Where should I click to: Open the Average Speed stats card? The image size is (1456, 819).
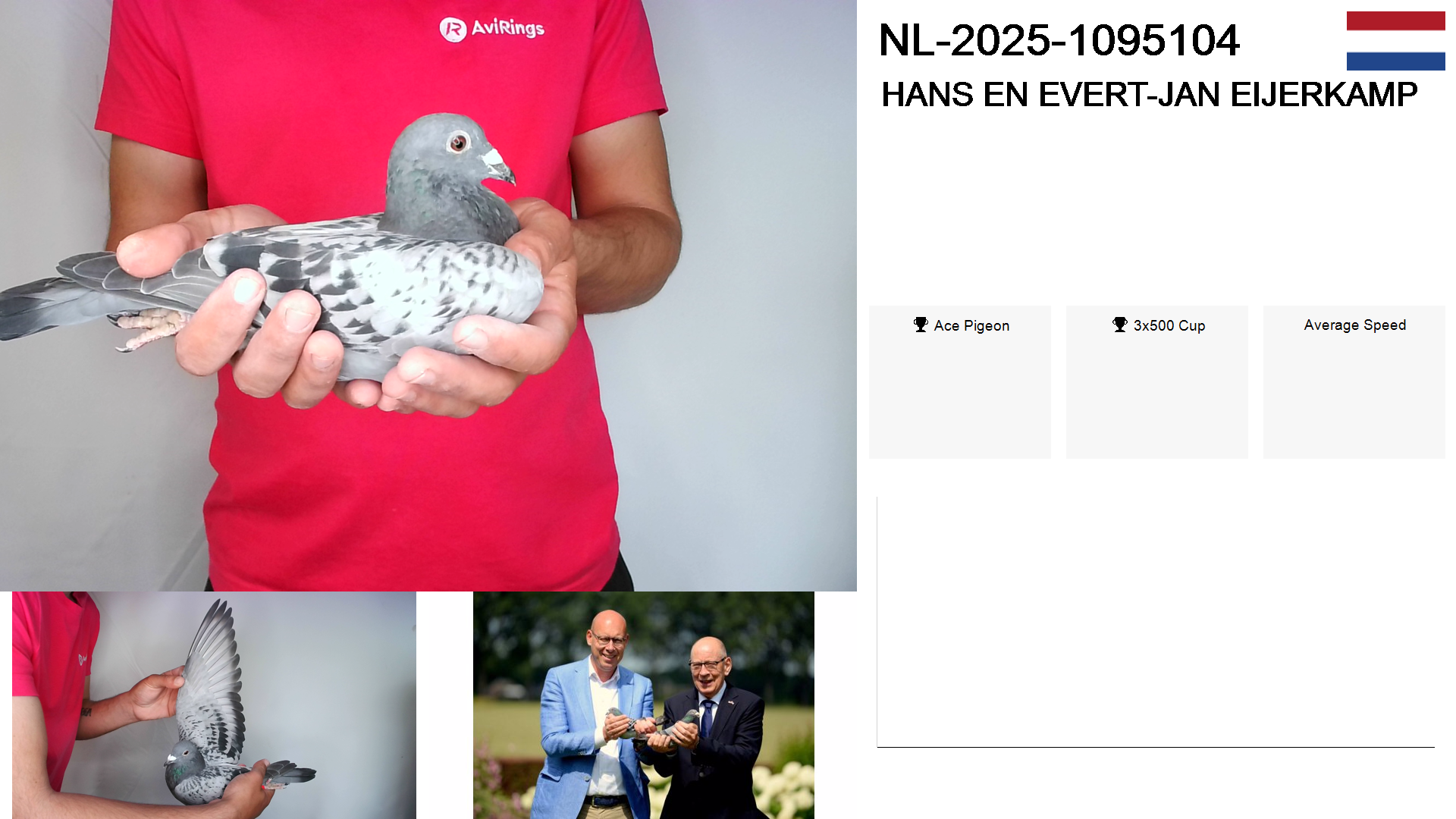tap(1354, 382)
